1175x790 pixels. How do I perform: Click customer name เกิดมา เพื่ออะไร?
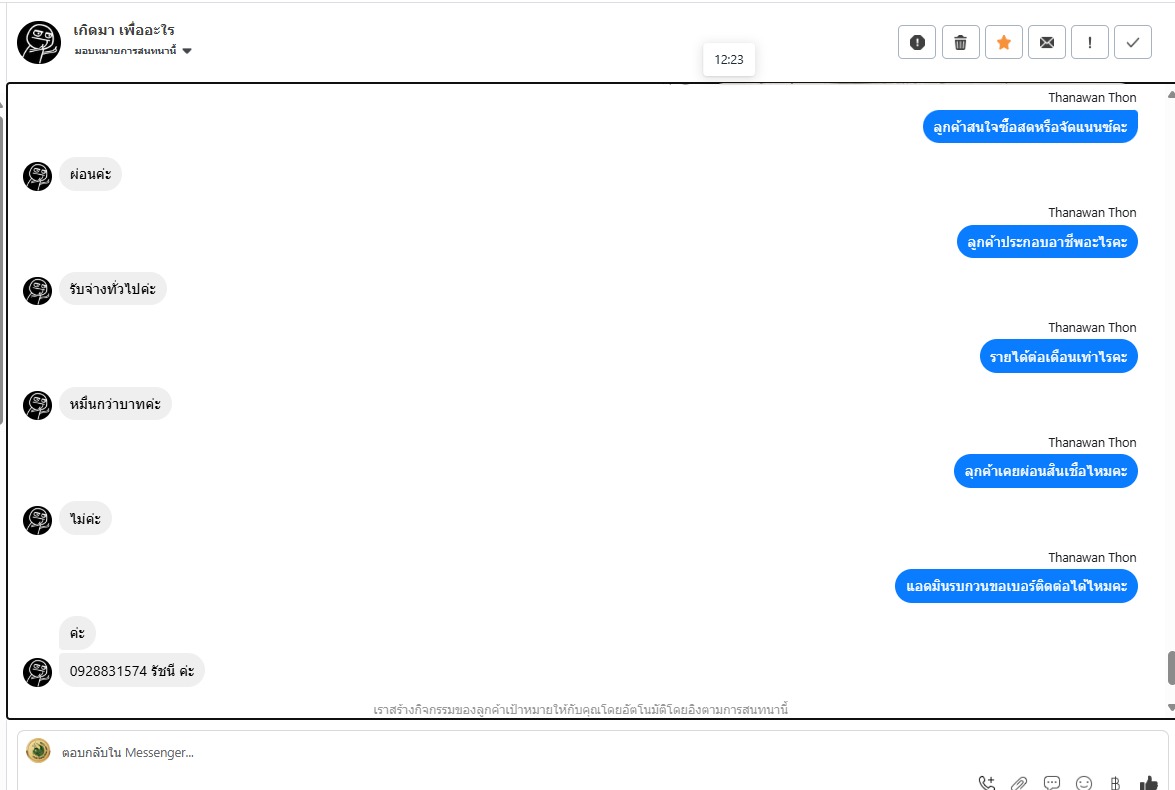click(x=124, y=30)
